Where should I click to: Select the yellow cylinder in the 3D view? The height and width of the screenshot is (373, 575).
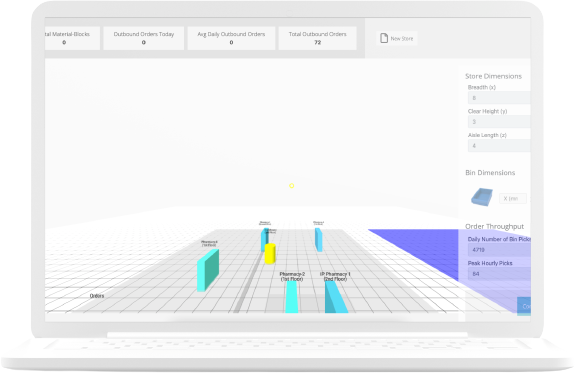coord(270,253)
